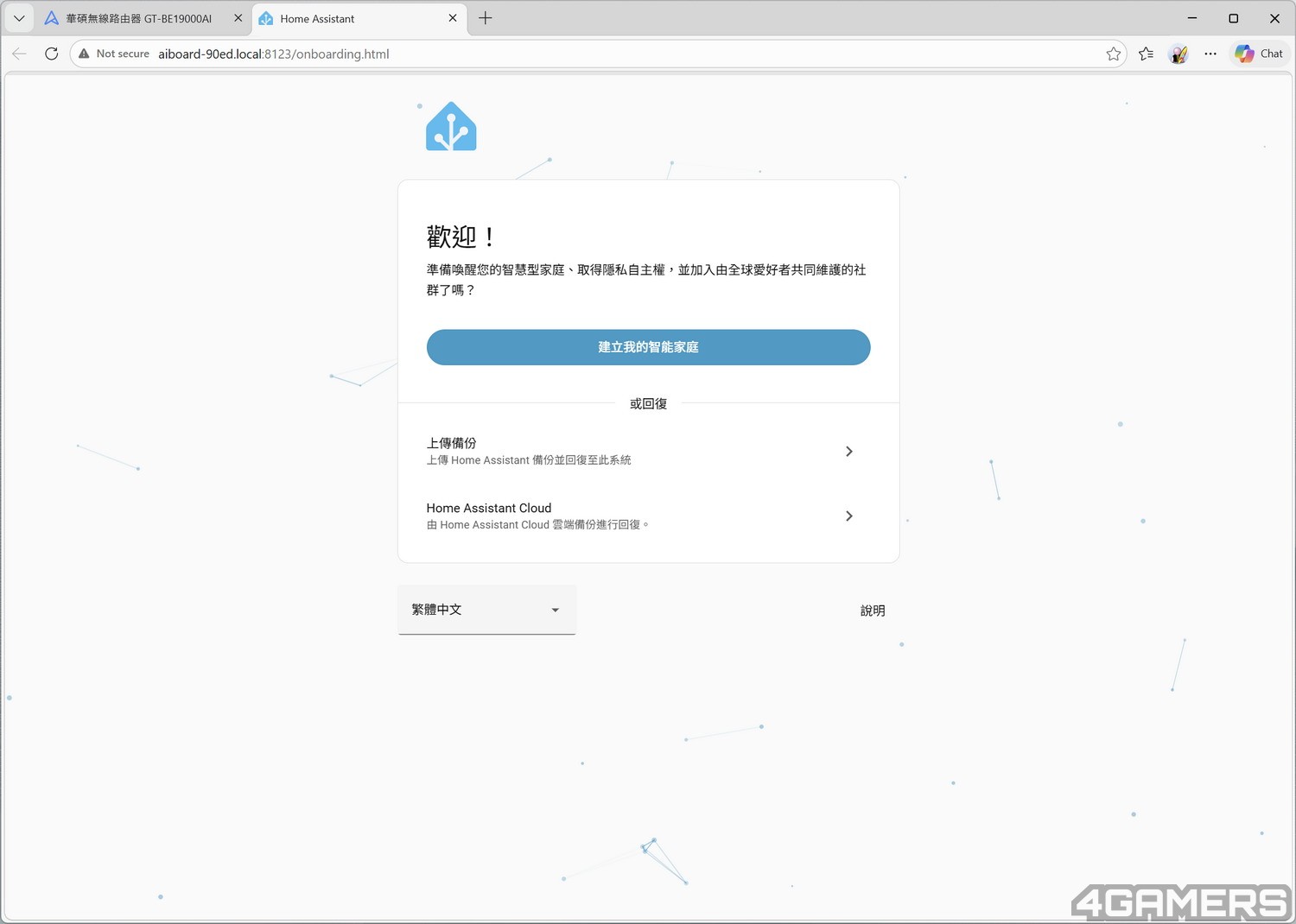Image resolution: width=1296 pixels, height=924 pixels.
Task: Click the Not secure warning icon
Action: click(84, 54)
